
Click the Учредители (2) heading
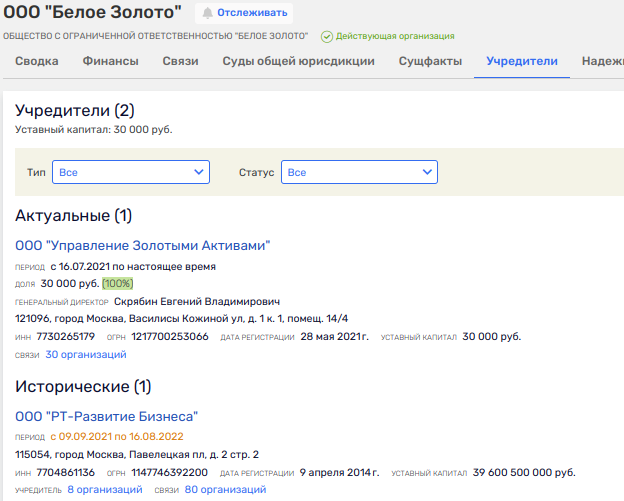[x=75, y=111]
